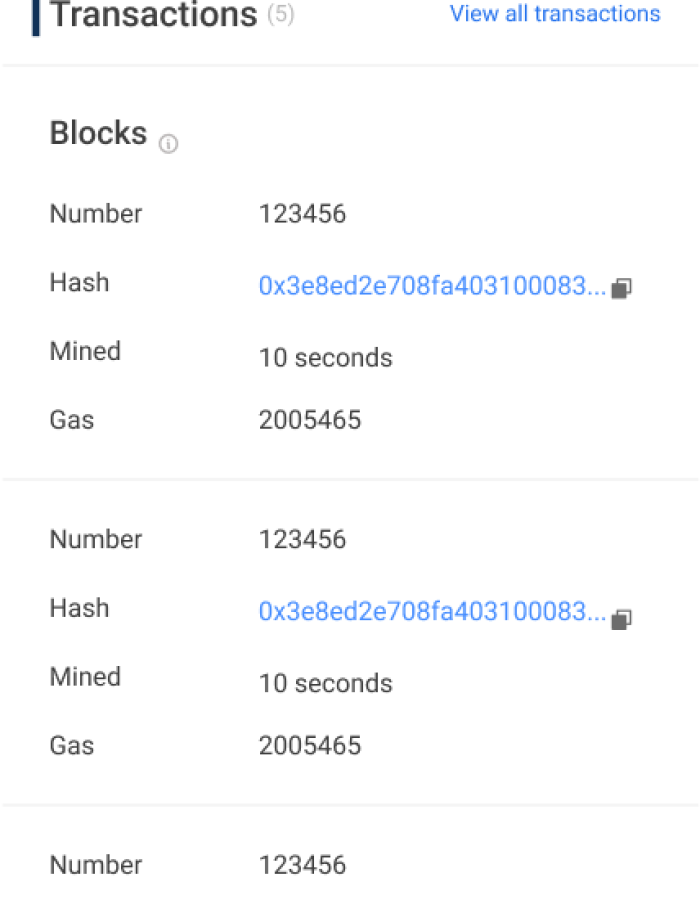
Task: Click the first block's Gas value 2005465
Action: pyautogui.click(x=309, y=419)
